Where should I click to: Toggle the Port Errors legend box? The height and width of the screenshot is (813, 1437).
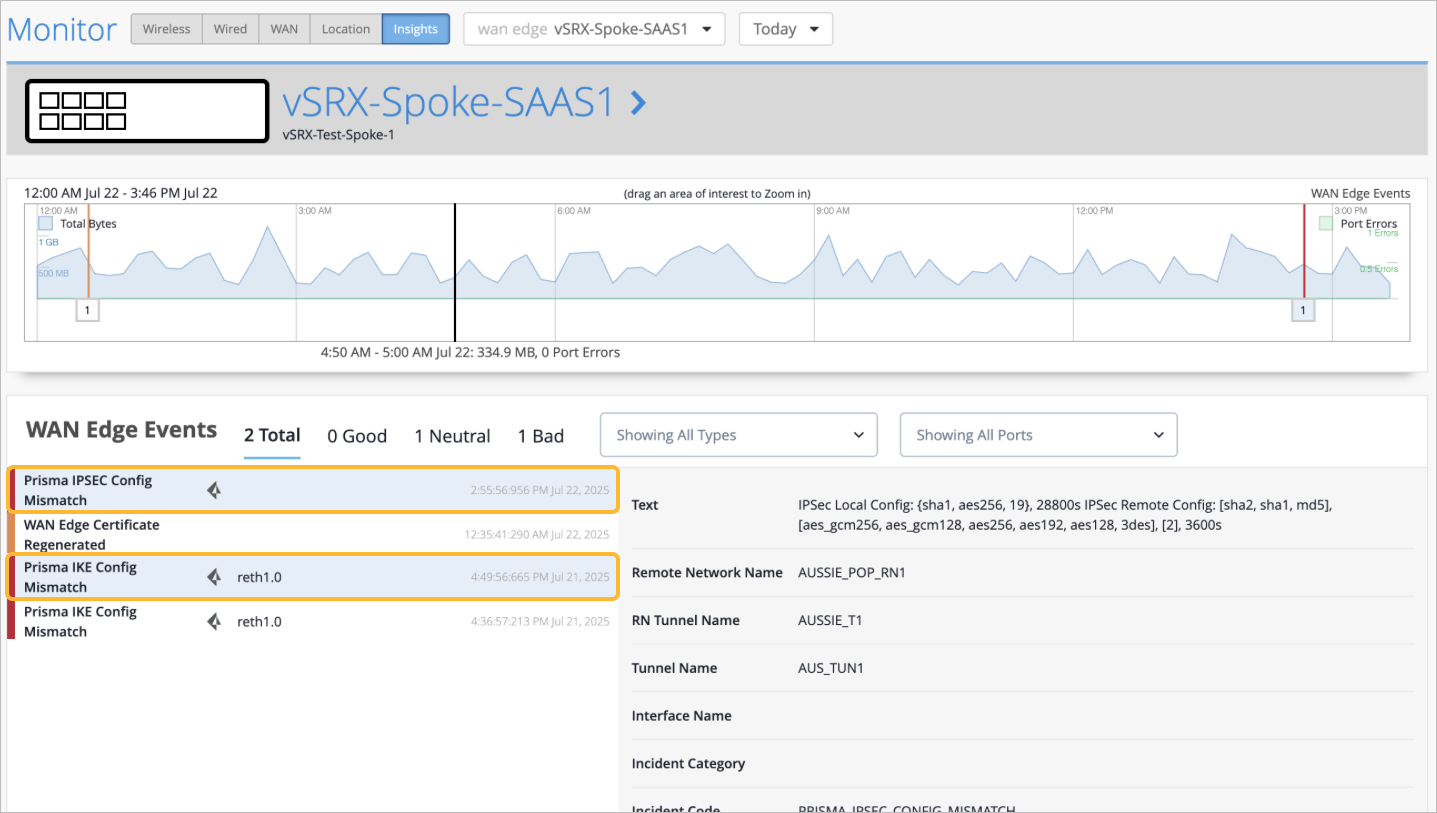1326,224
